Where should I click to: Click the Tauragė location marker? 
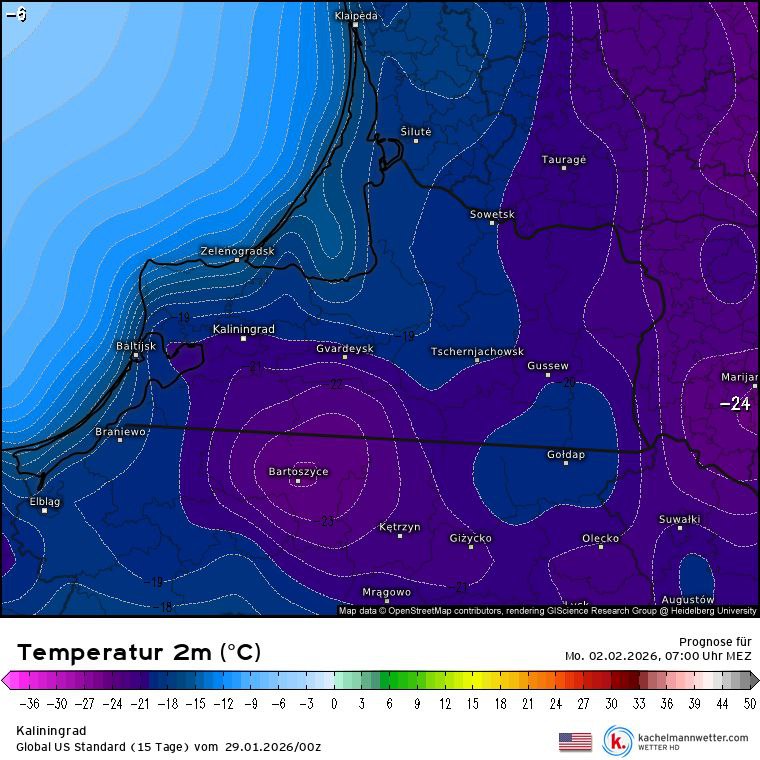pos(564,168)
